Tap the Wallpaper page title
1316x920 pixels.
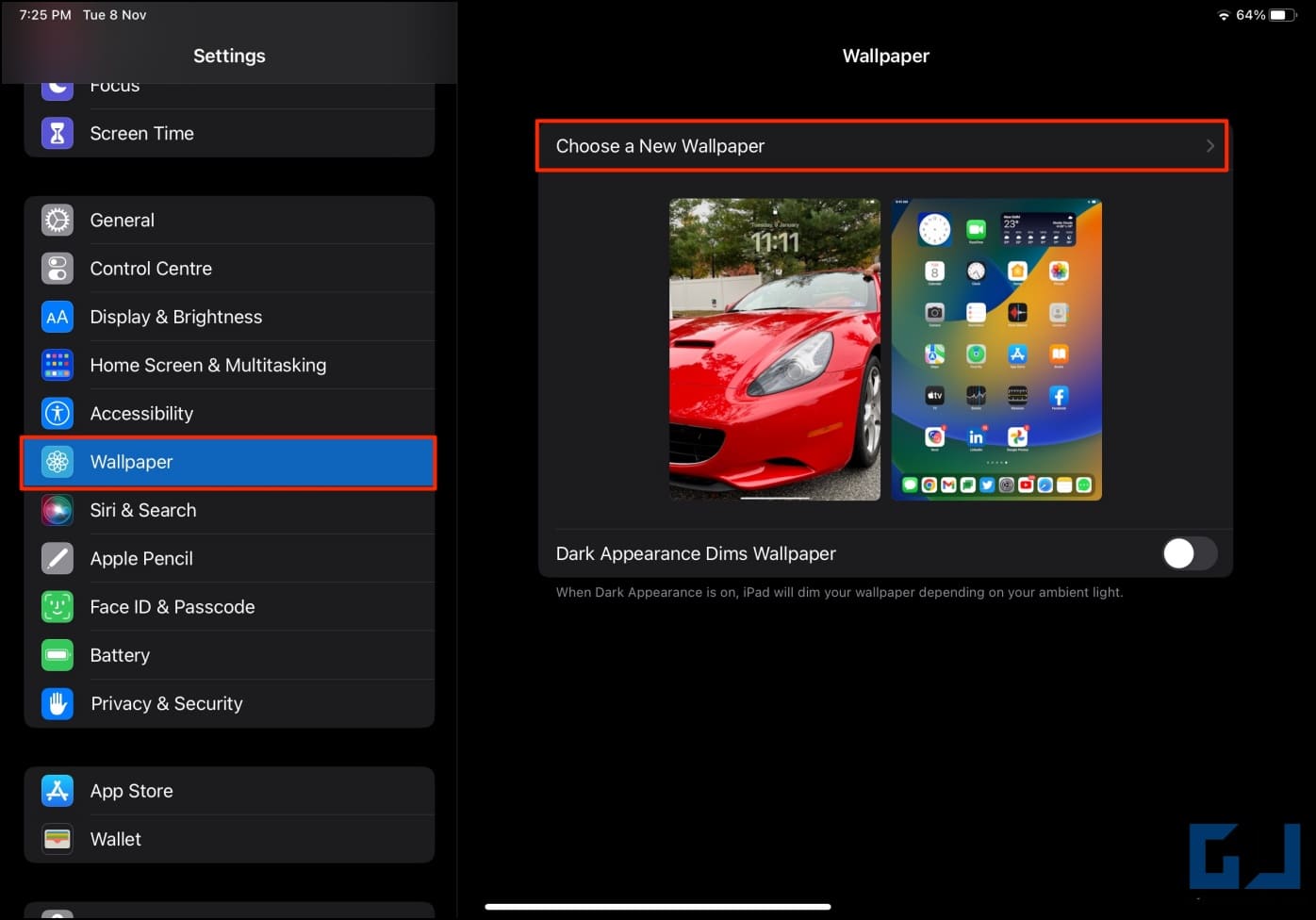[x=886, y=56]
